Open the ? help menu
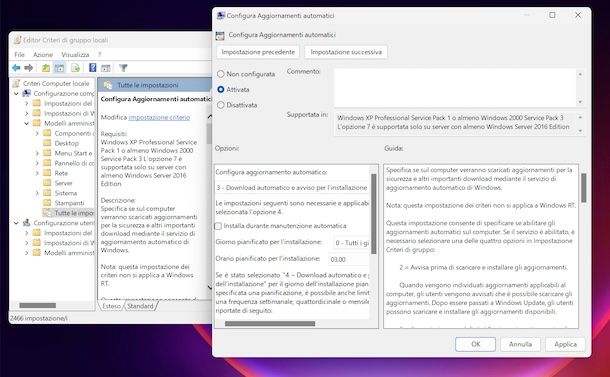This screenshot has width=610, height=377. 100,55
